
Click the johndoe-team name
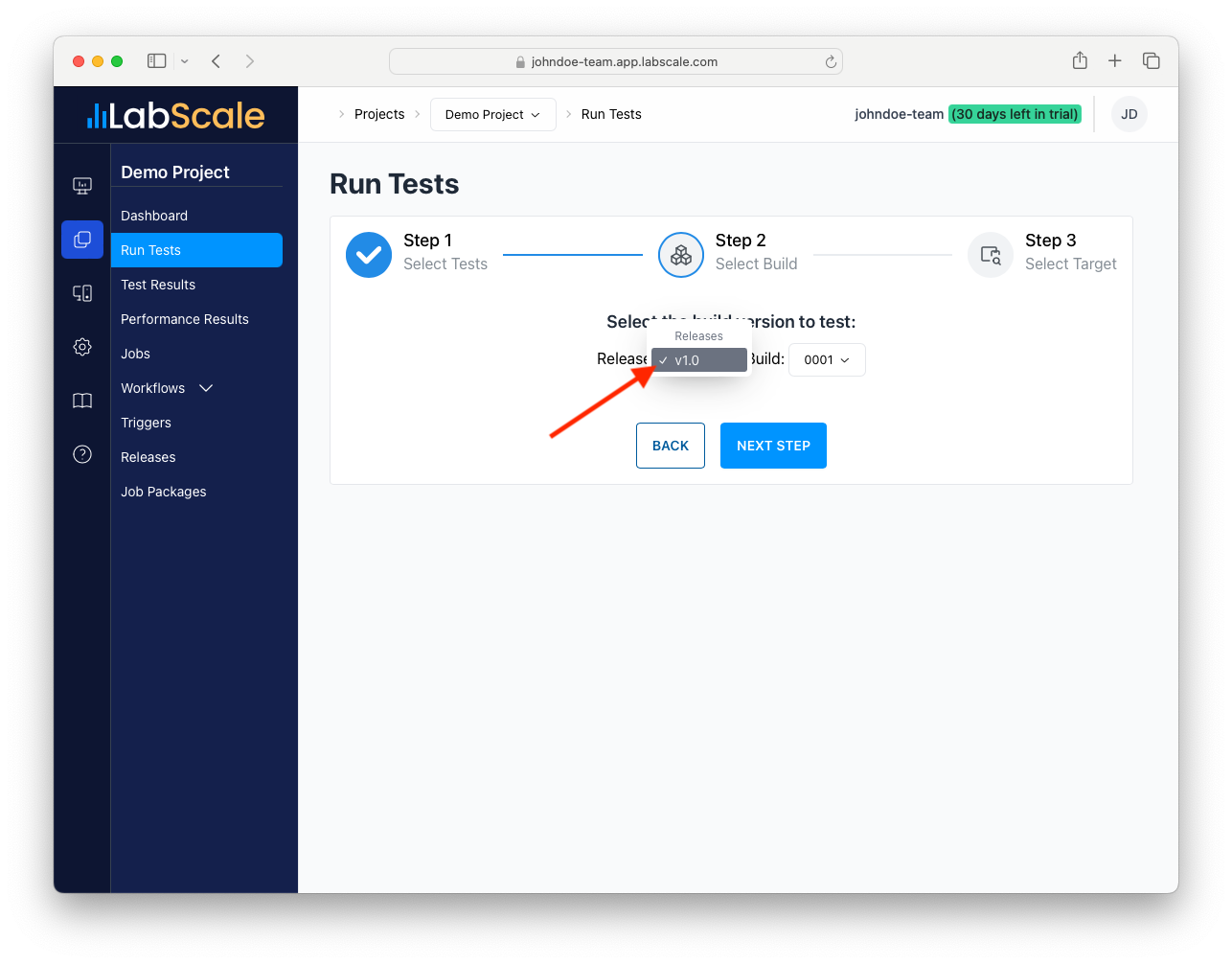point(899,114)
